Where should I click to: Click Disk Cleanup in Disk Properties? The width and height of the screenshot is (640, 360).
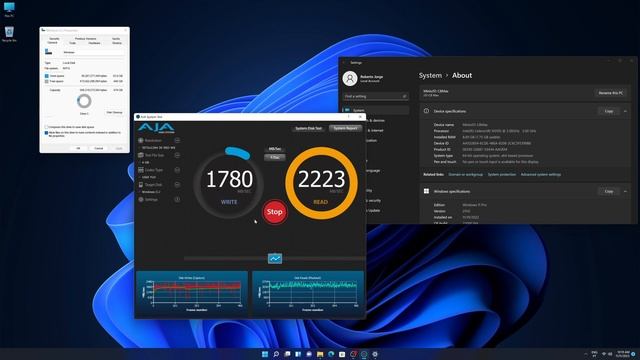[x=114, y=112]
